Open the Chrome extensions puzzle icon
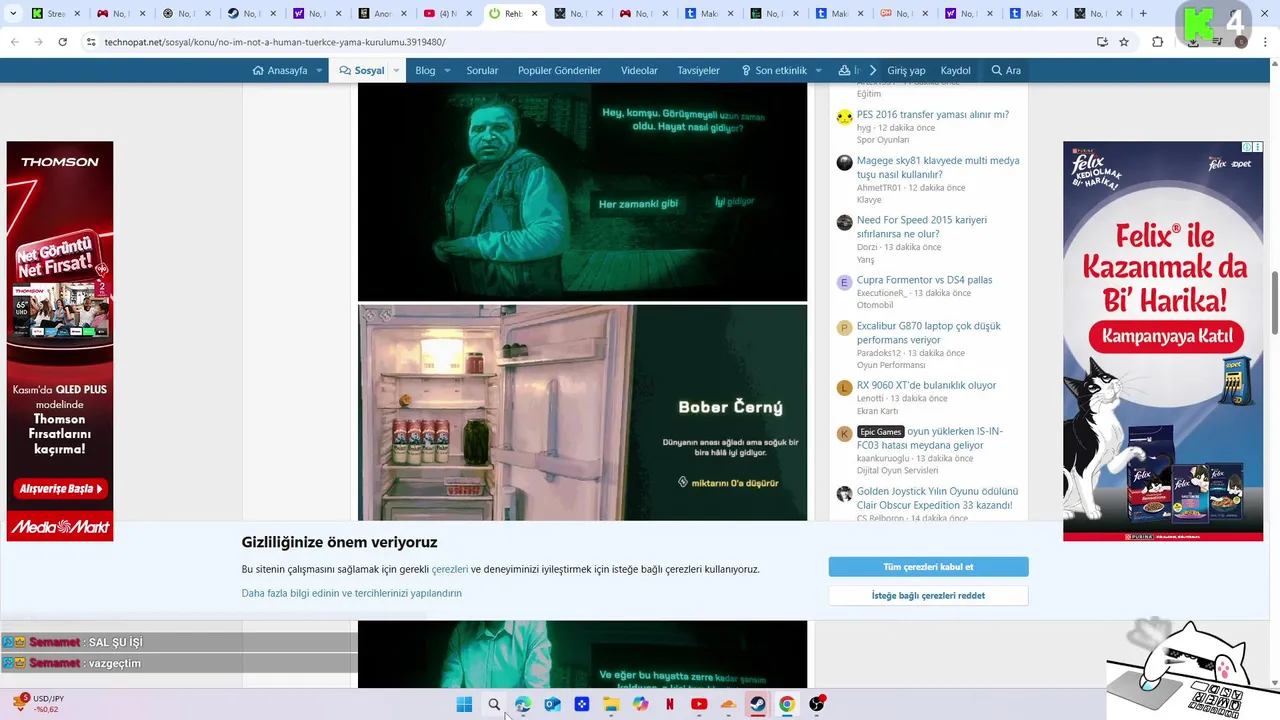 (1158, 42)
